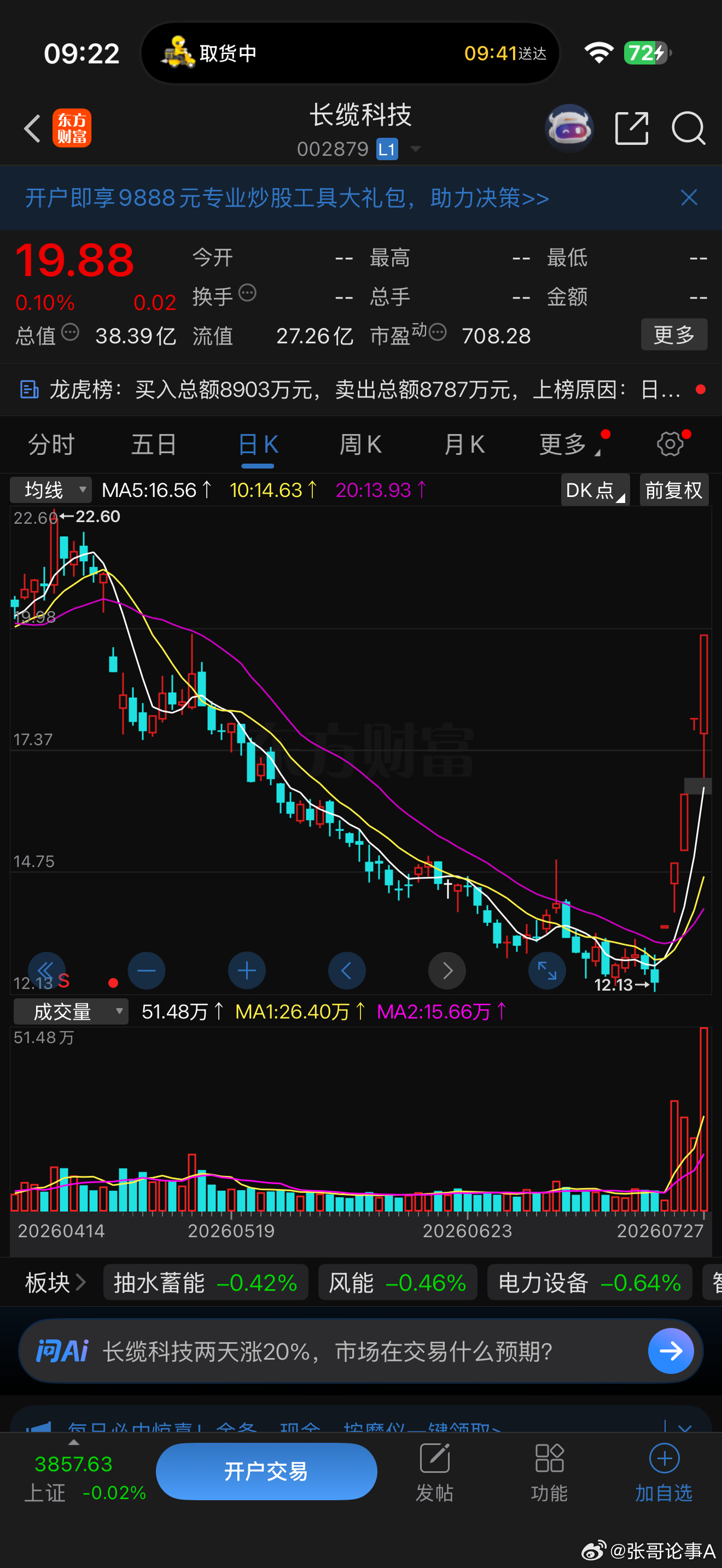
Task: Open the 换手 info circle icon
Action: (x=247, y=293)
